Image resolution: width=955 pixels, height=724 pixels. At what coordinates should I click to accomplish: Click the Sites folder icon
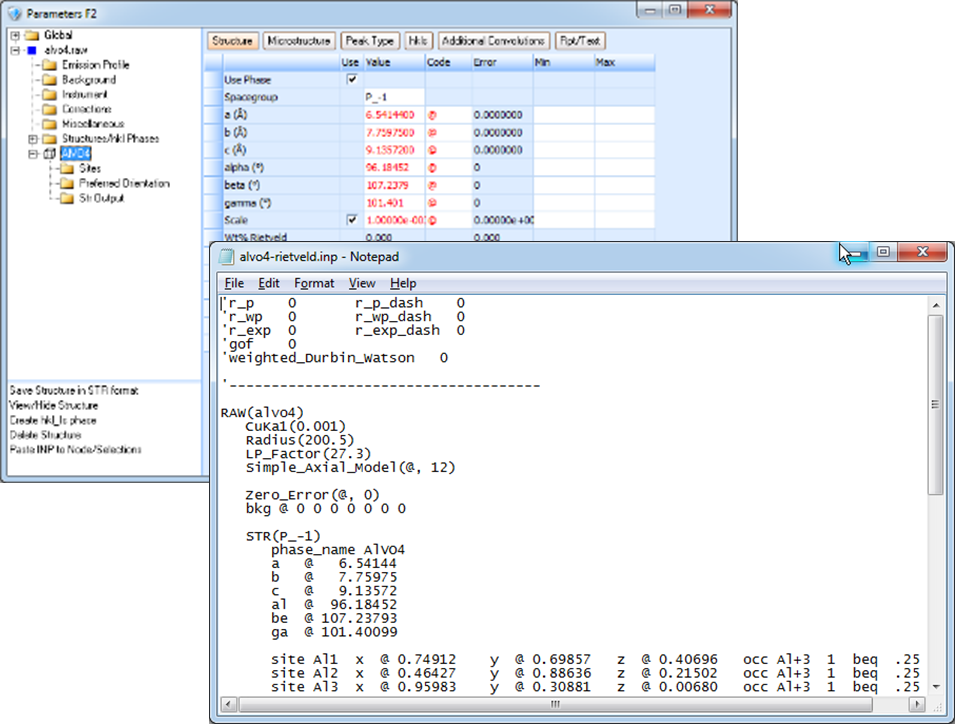(66, 169)
